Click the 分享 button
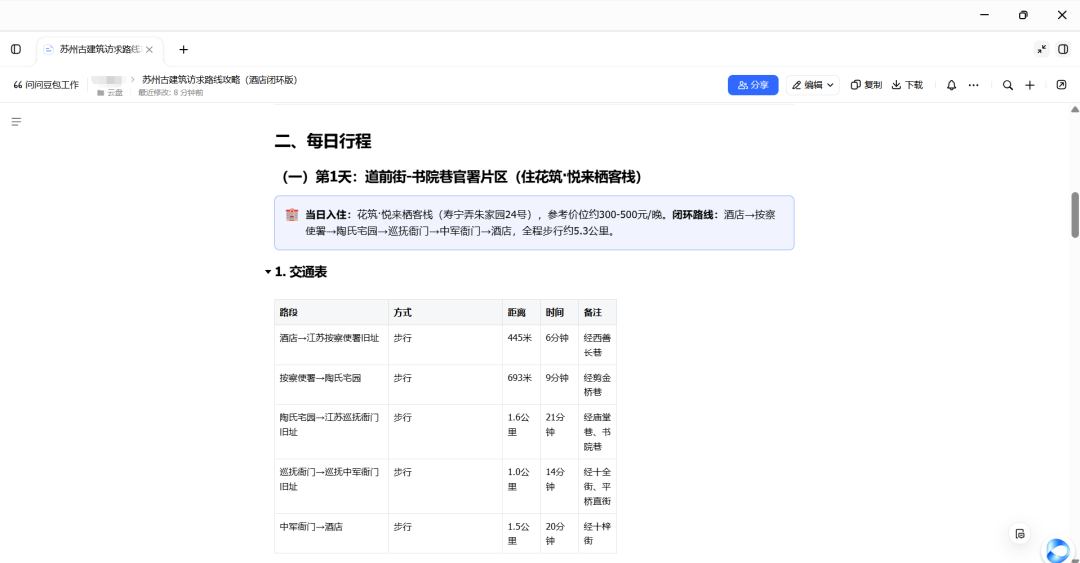The width and height of the screenshot is (1080, 563). (753, 85)
